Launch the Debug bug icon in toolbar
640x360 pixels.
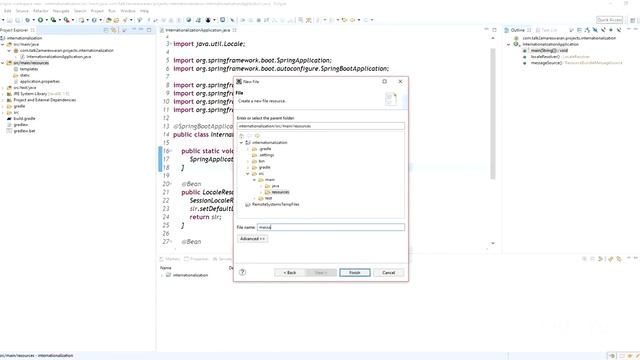pyautogui.click(x=27, y=20)
